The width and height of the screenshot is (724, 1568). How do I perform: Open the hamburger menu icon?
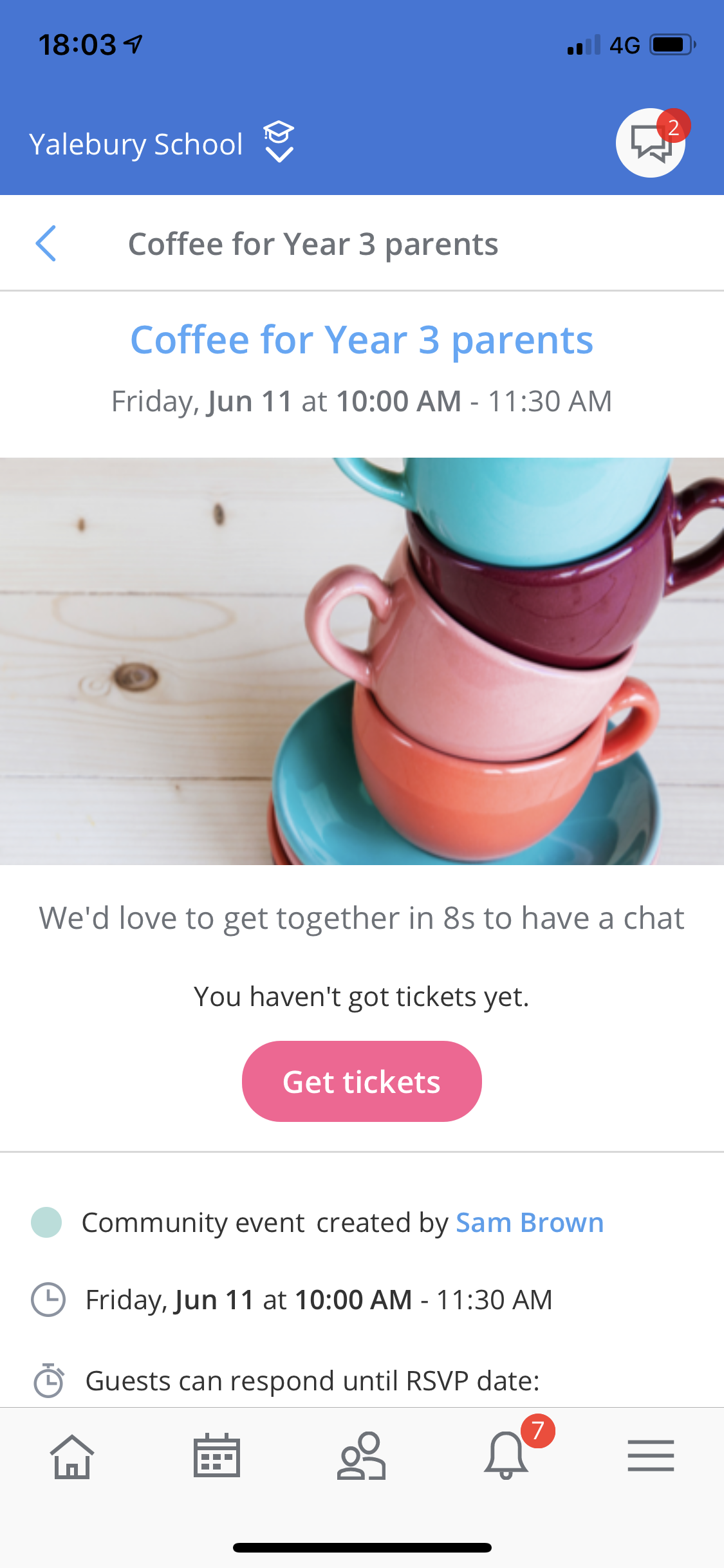[x=651, y=1456]
